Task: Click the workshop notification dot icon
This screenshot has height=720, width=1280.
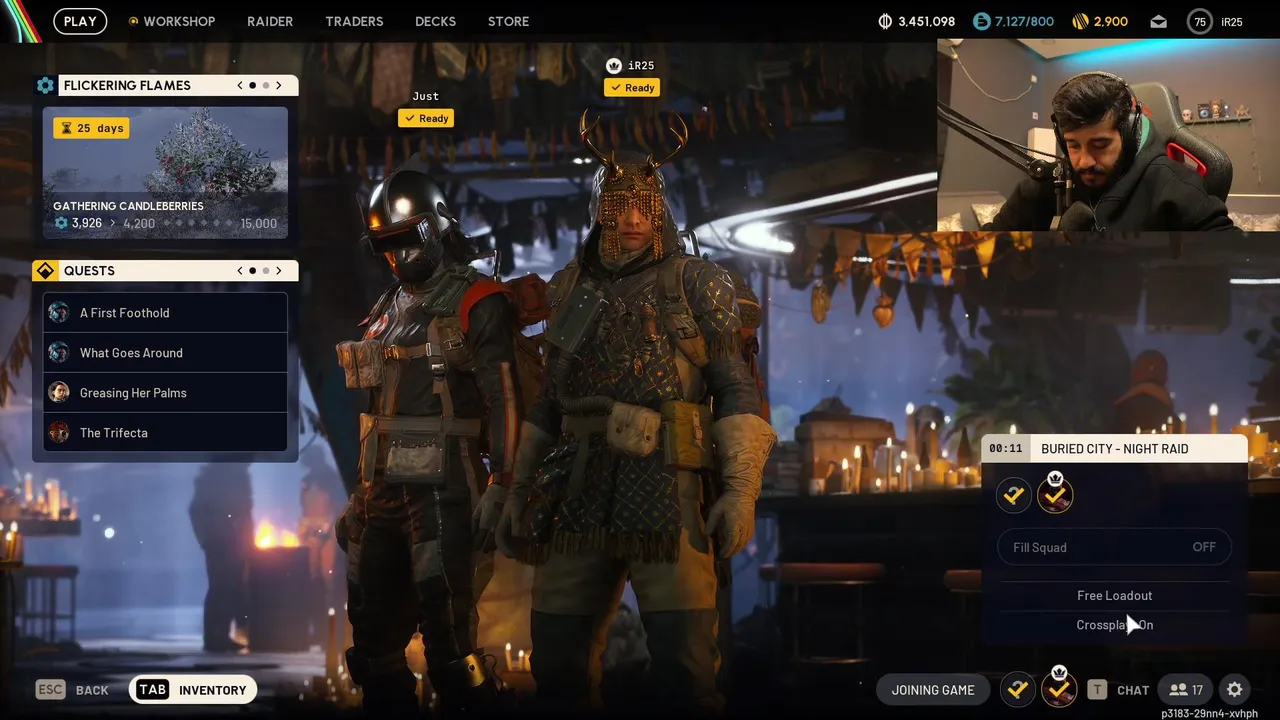Action: tap(133, 21)
